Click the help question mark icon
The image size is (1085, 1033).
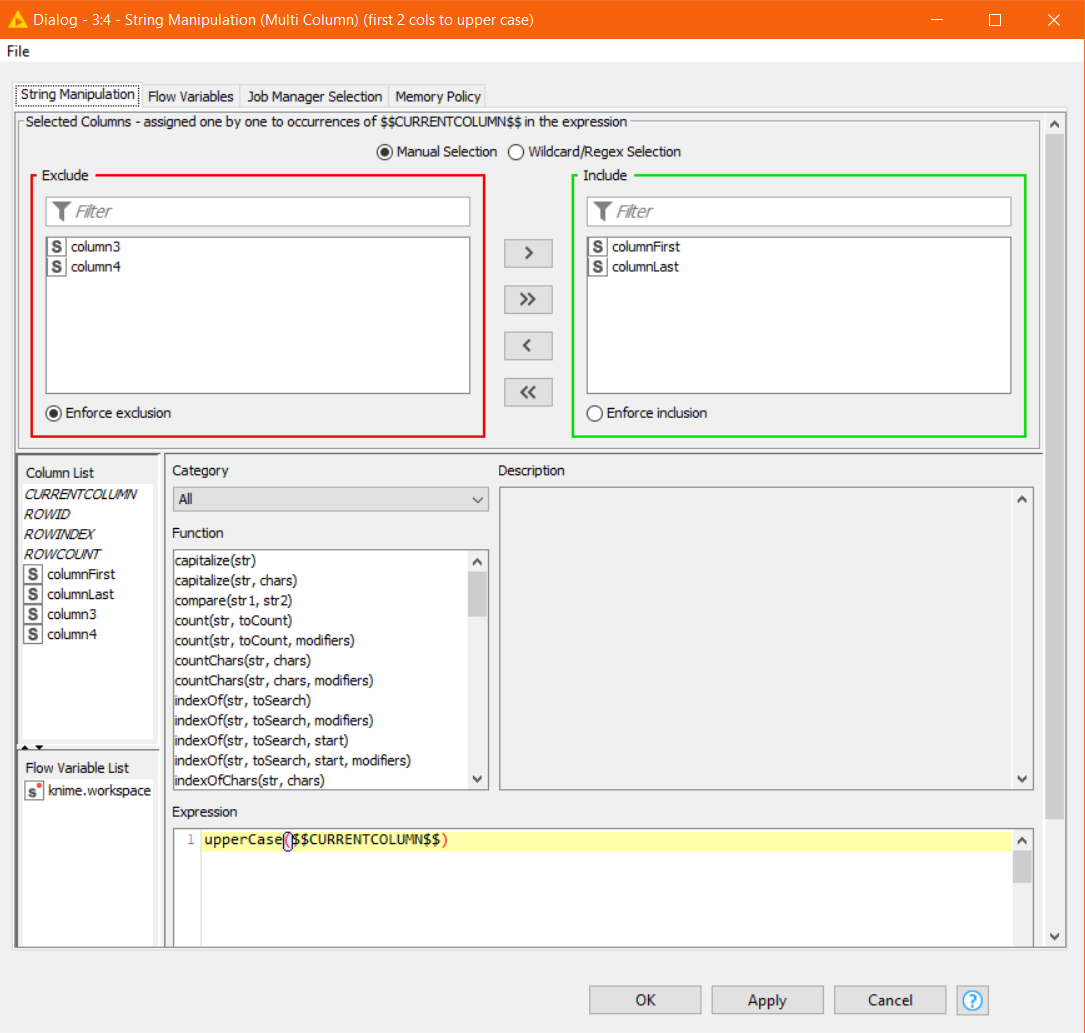tap(972, 1000)
